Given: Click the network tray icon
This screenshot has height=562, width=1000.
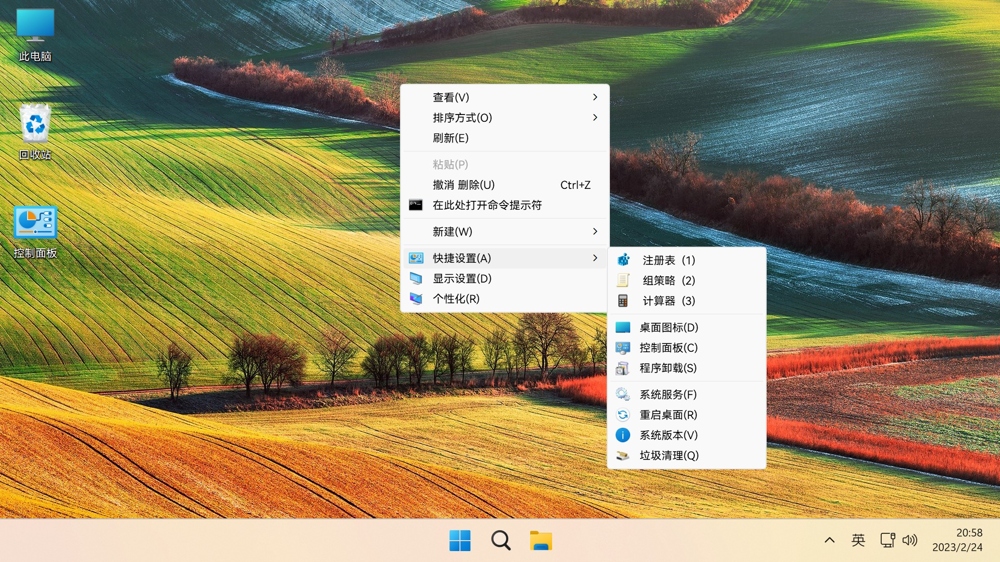Looking at the screenshot, I should [x=887, y=540].
